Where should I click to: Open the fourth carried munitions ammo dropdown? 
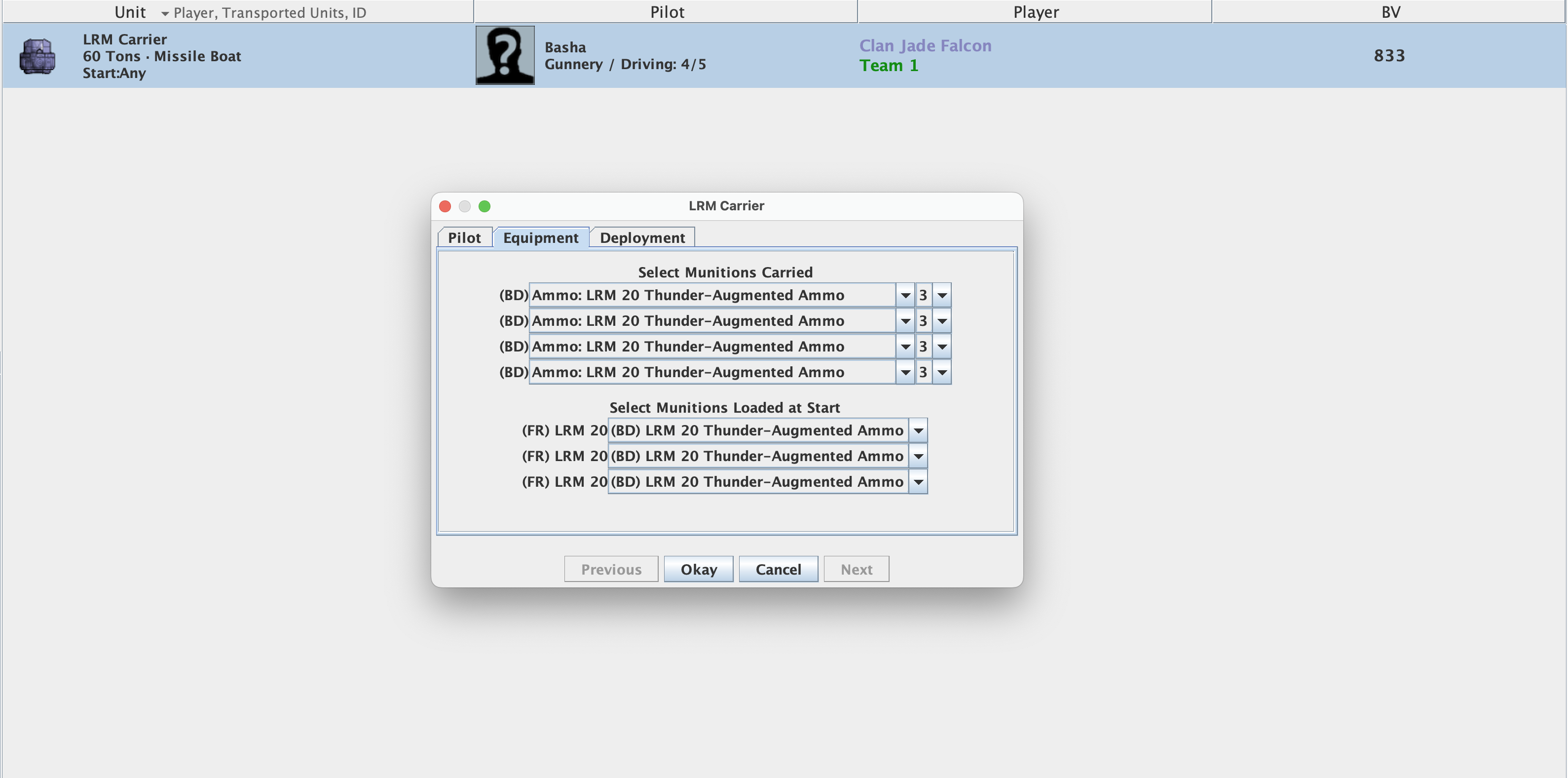[x=906, y=372]
